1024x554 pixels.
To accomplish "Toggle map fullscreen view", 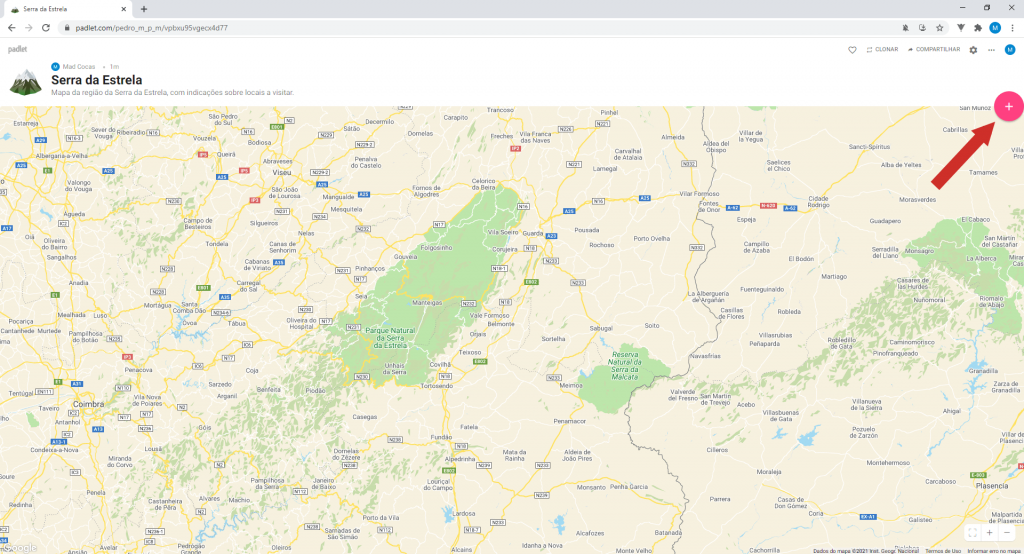I will [x=972, y=532].
